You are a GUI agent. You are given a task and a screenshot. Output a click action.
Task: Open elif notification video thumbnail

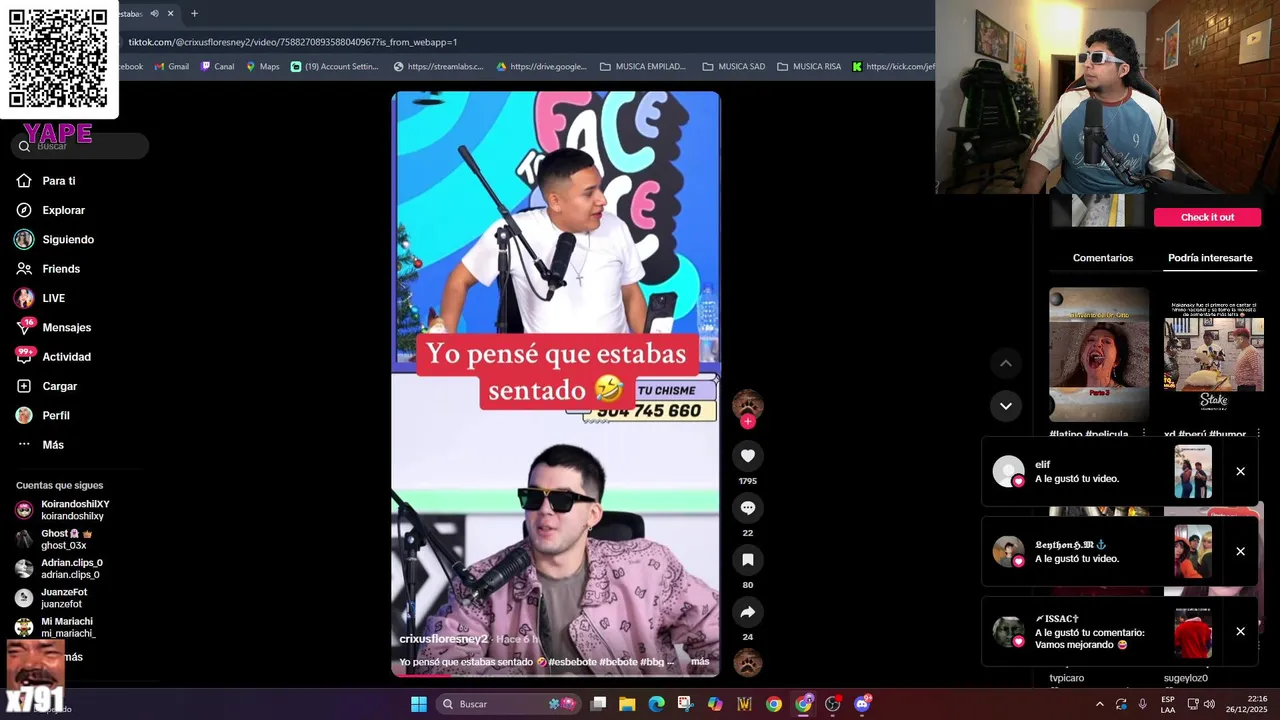pyautogui.click(x=1193, y=471)
